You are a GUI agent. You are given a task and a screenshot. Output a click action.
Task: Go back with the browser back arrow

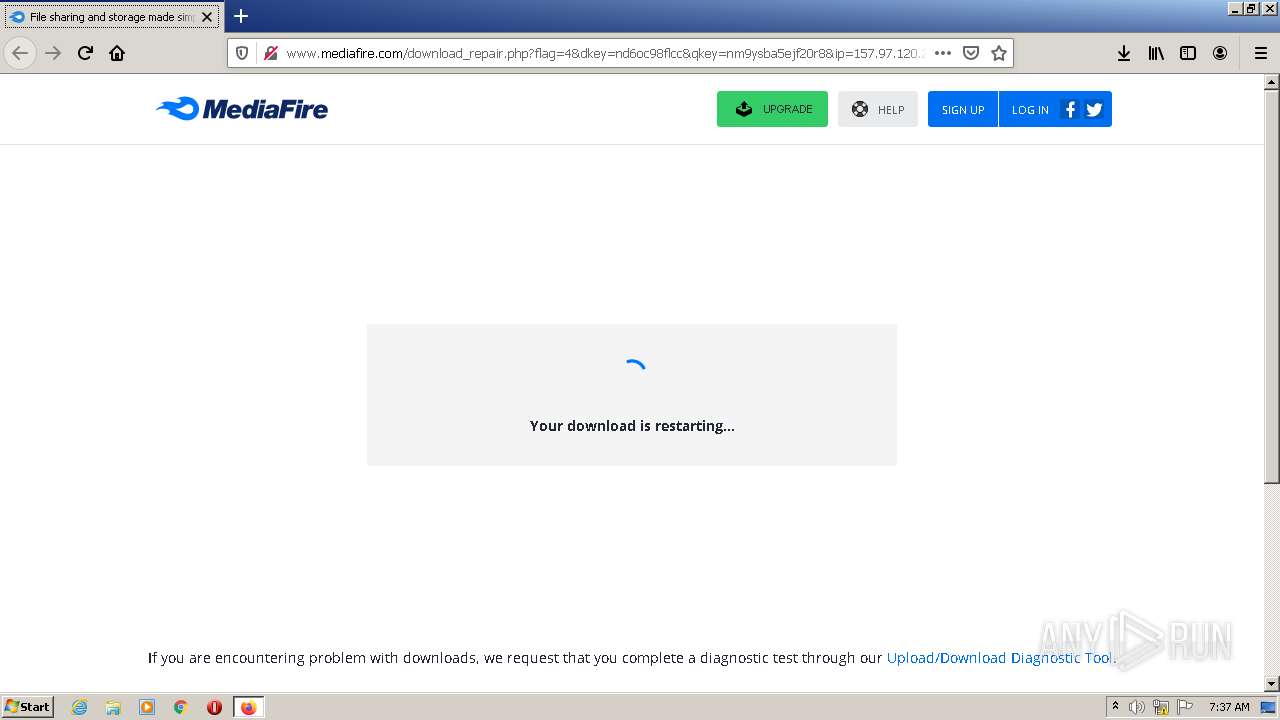(x=20, y=53)
